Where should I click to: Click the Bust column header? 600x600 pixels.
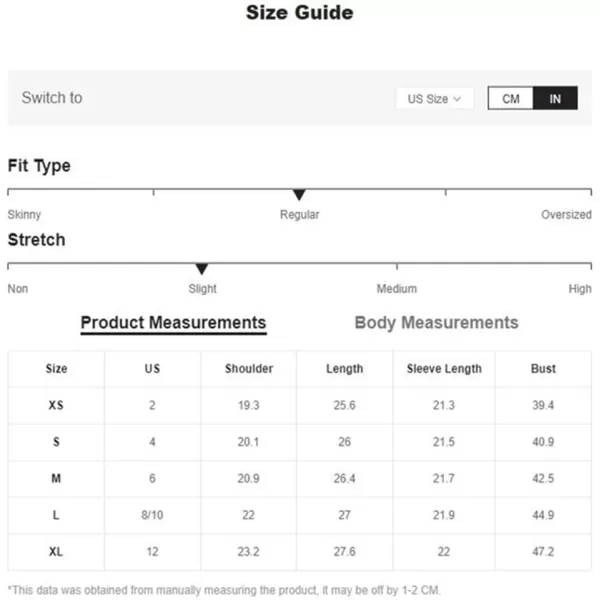coord(543,368)
